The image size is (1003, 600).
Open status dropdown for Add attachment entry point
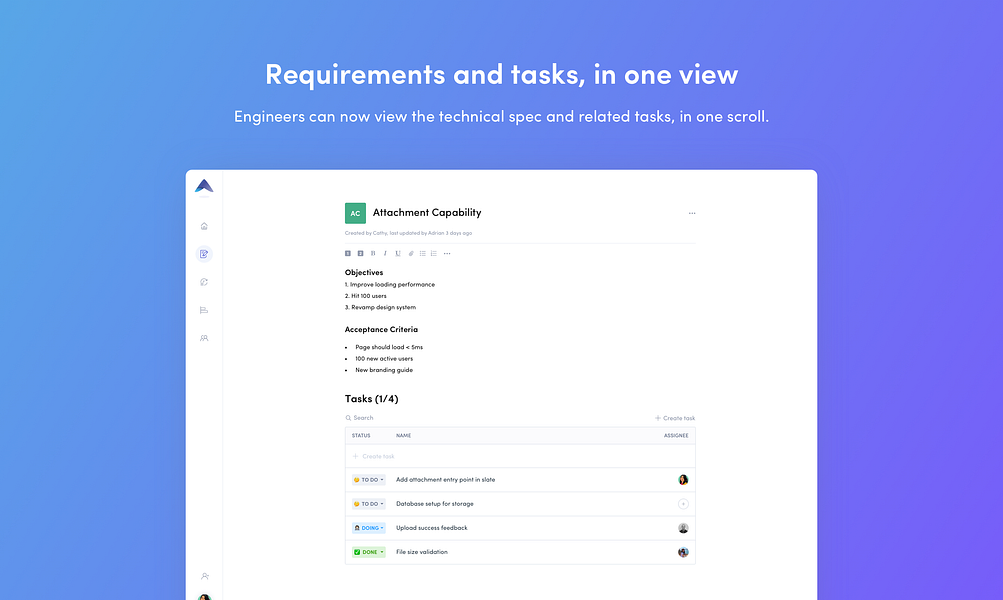pos(368,480)
